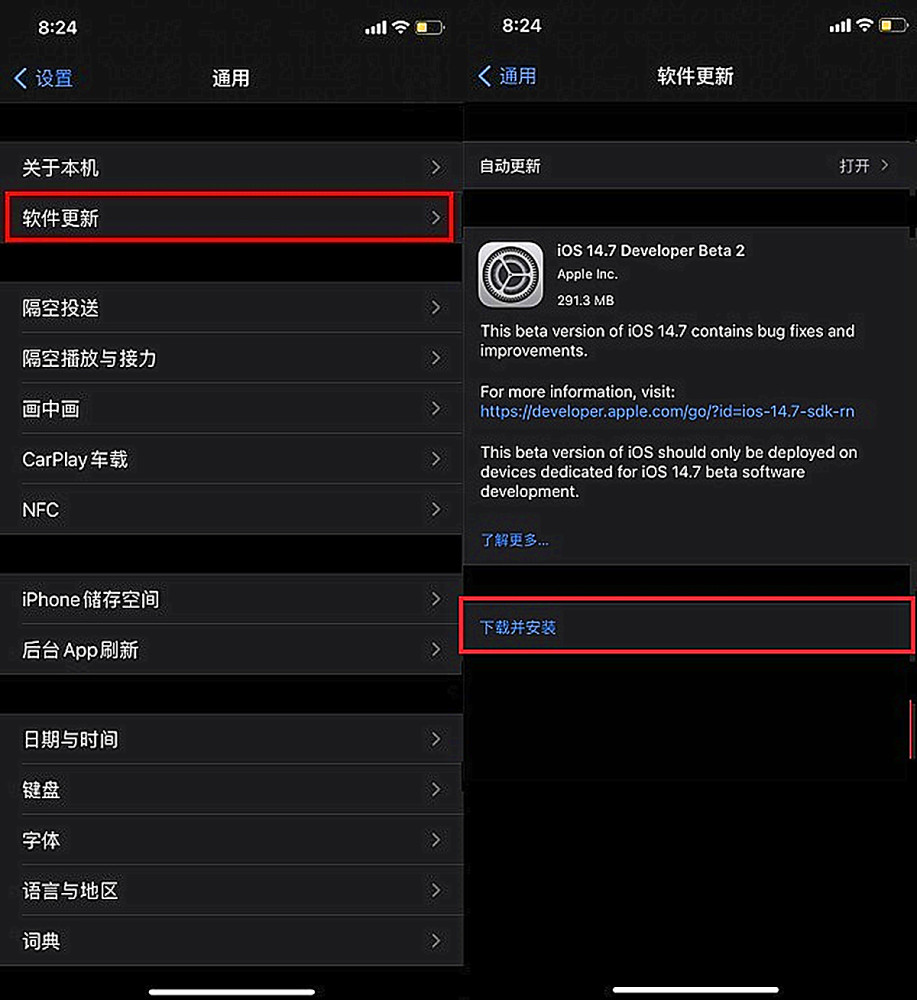Open the 语言与地区 settings row

click(x=231, y=890)
